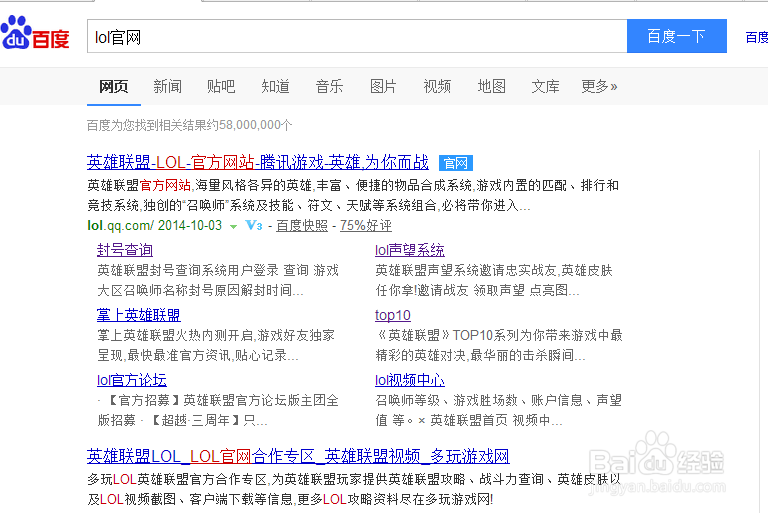768x513 pixels.
Task: Click the result count text 58,000,000个
Action: pyautogui.click(x=255, y=125)
